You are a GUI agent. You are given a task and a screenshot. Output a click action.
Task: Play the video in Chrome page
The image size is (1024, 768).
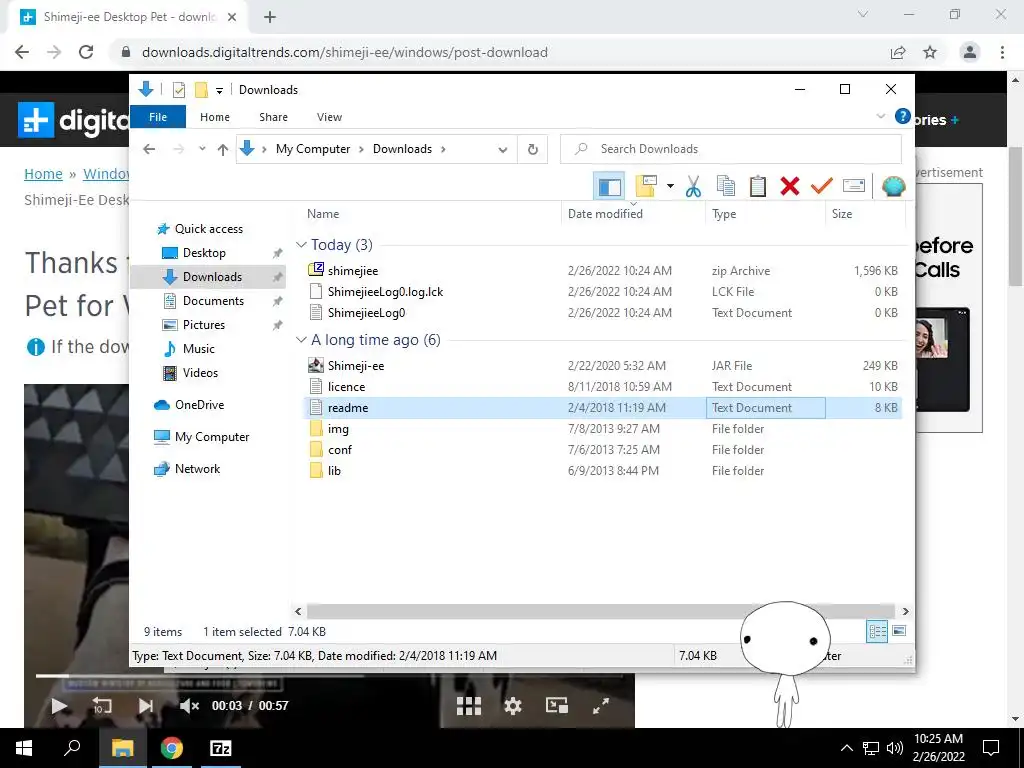click(59, 705)
